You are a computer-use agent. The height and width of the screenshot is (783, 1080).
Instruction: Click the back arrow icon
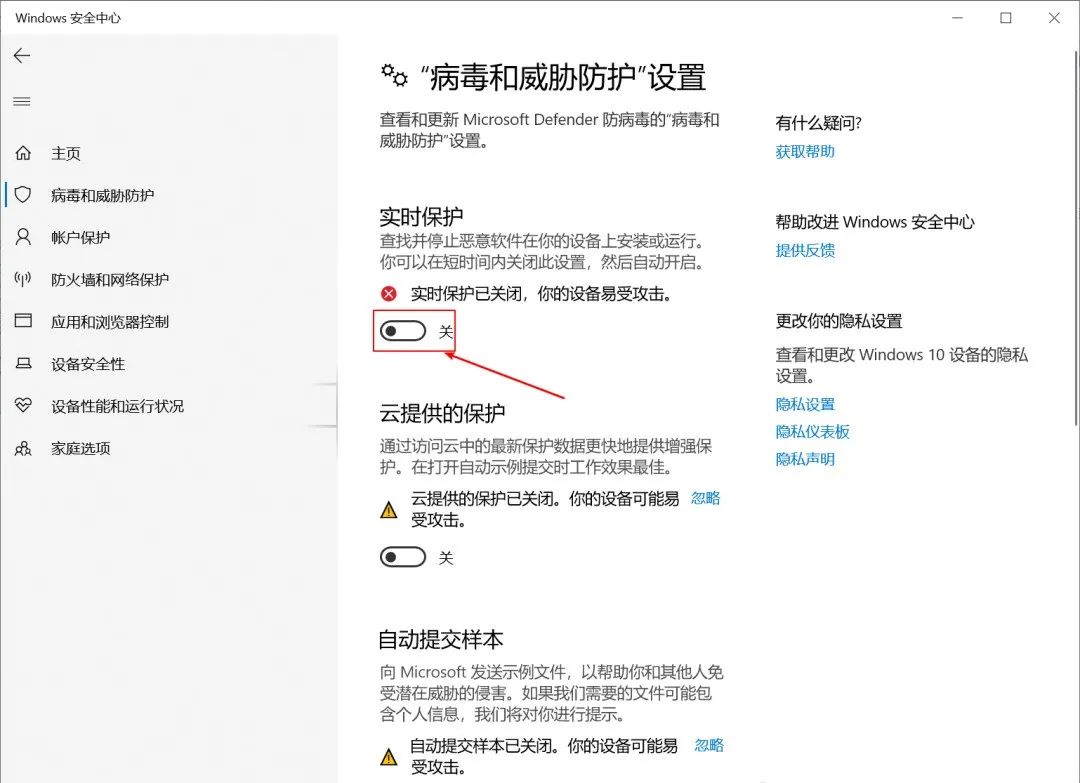click(x=22, y=56)
